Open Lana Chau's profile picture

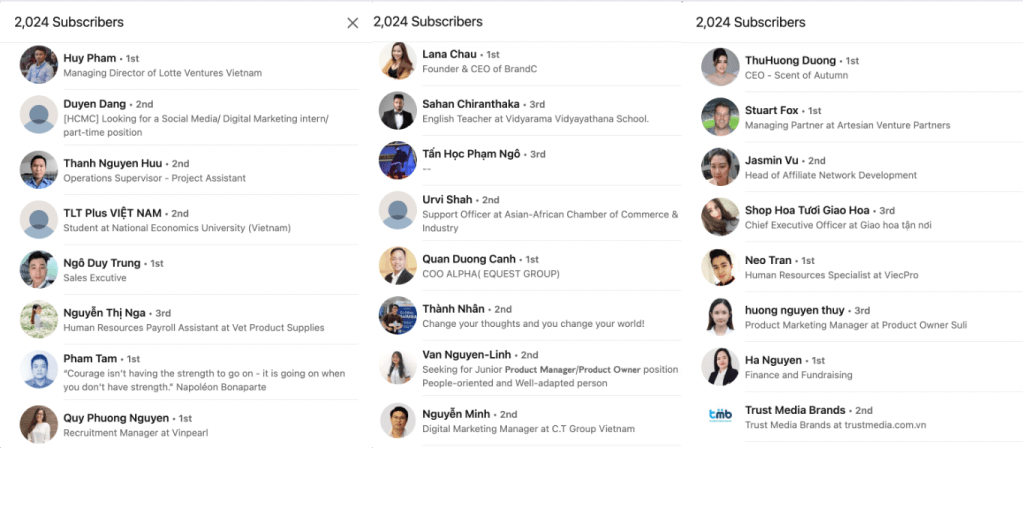pos(398,61)
